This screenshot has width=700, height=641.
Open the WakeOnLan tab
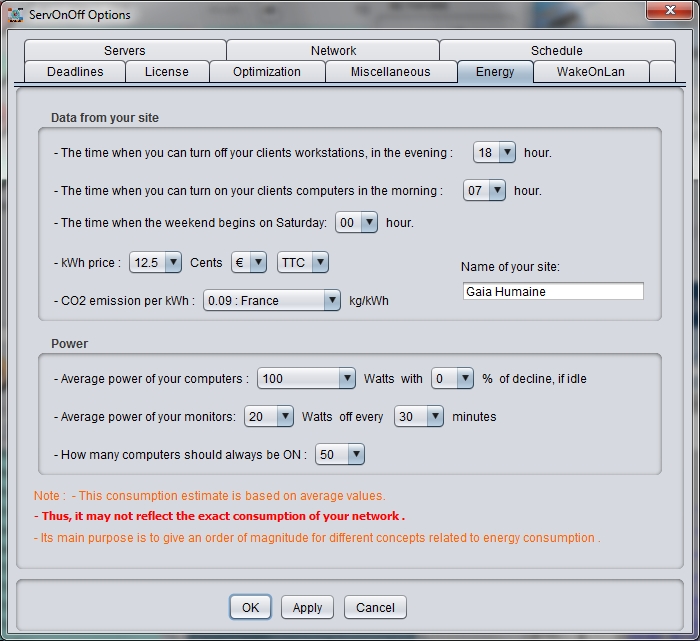point(590,72)
